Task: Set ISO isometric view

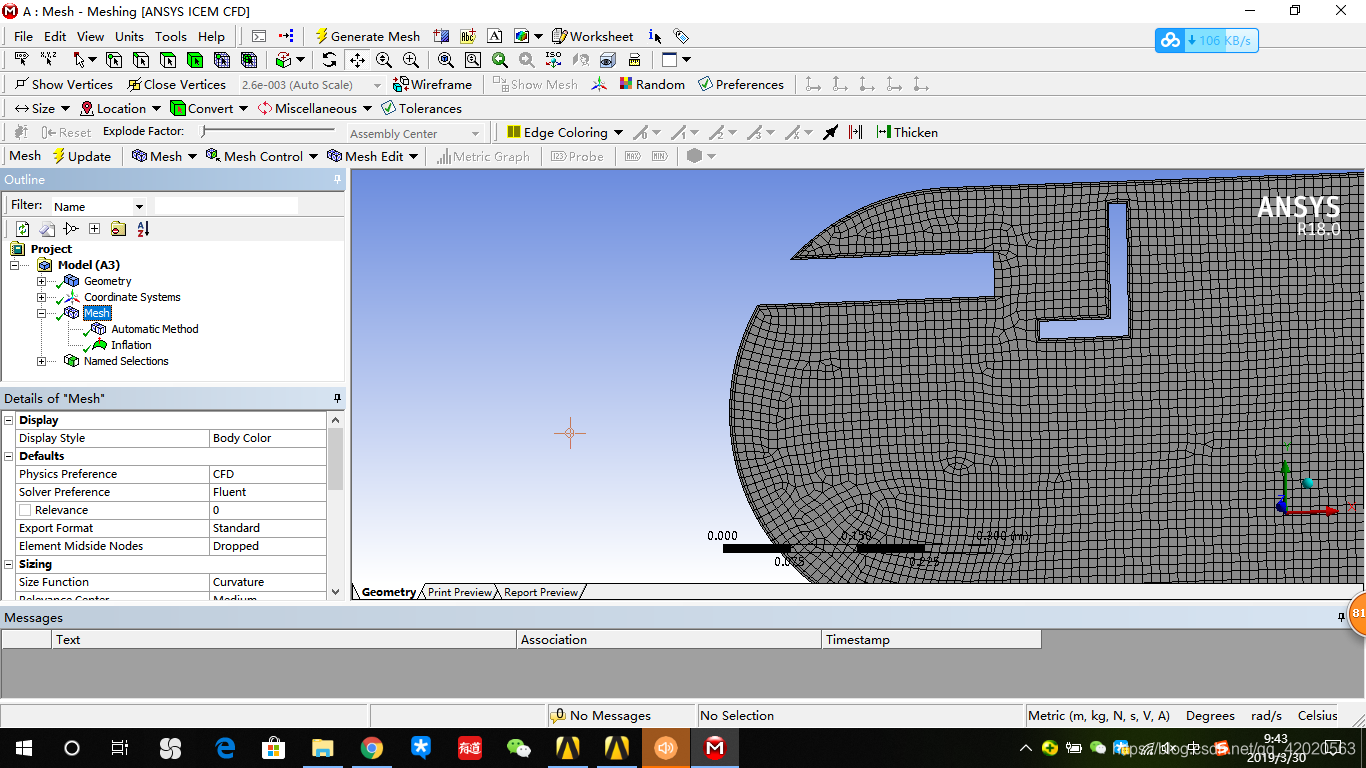Action: (554, 60)
